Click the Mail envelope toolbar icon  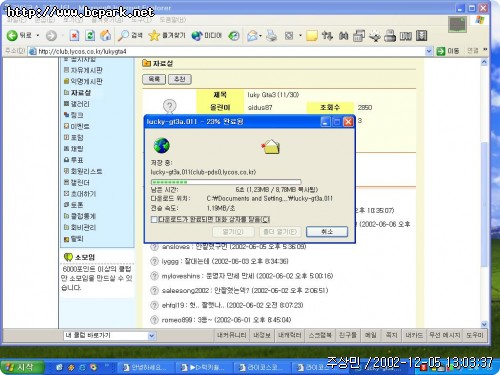coord(252,36)
